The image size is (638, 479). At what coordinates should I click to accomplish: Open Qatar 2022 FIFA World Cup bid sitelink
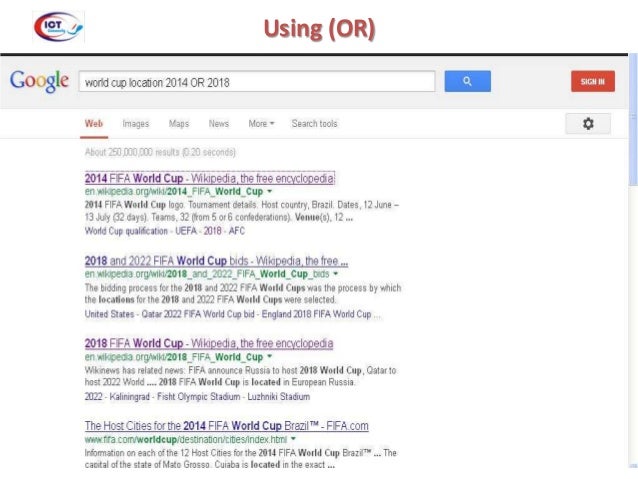[198, 314]
